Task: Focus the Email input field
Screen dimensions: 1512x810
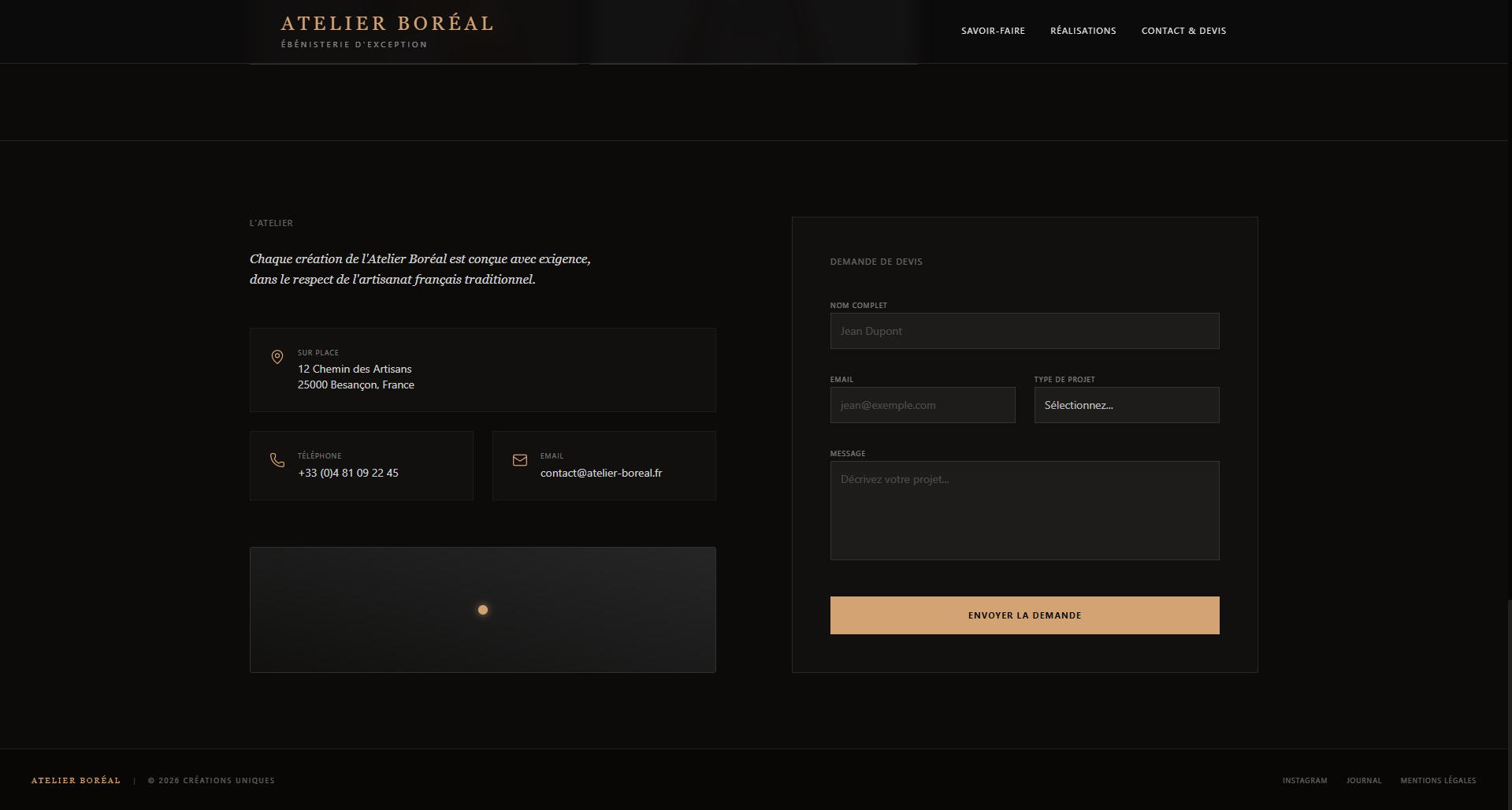Action: tap(923, 405)
